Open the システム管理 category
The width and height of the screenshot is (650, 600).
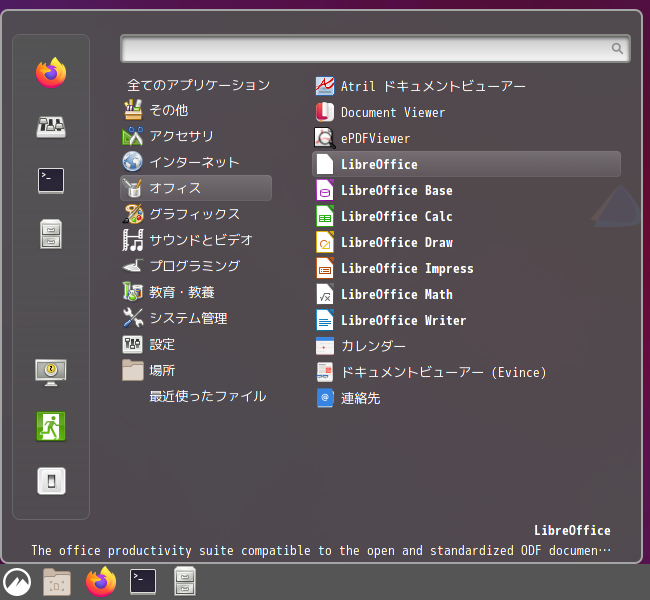[x=196, y=318]
